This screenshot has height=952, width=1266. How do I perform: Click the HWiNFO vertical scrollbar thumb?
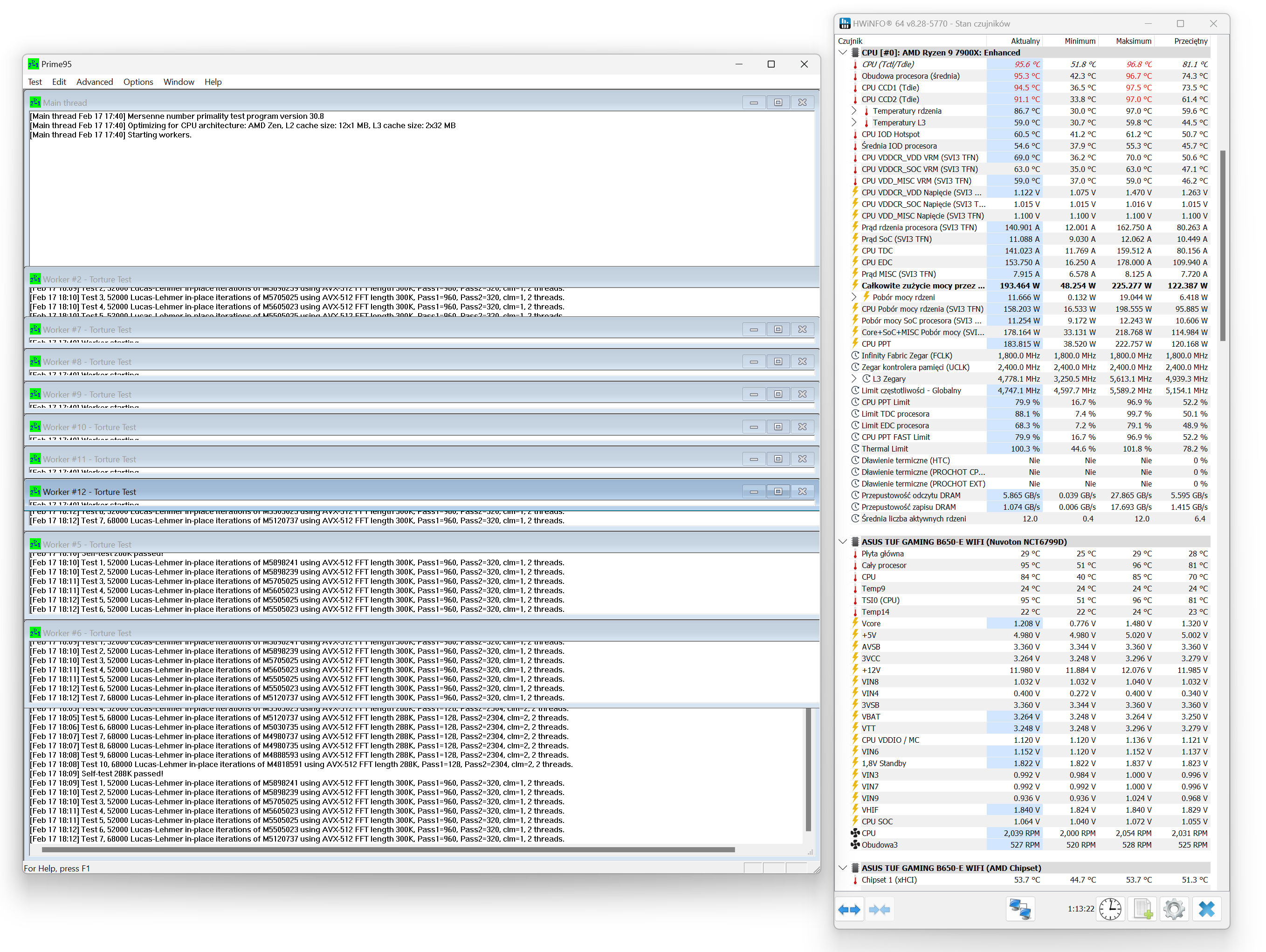(x=1223, y=246)
